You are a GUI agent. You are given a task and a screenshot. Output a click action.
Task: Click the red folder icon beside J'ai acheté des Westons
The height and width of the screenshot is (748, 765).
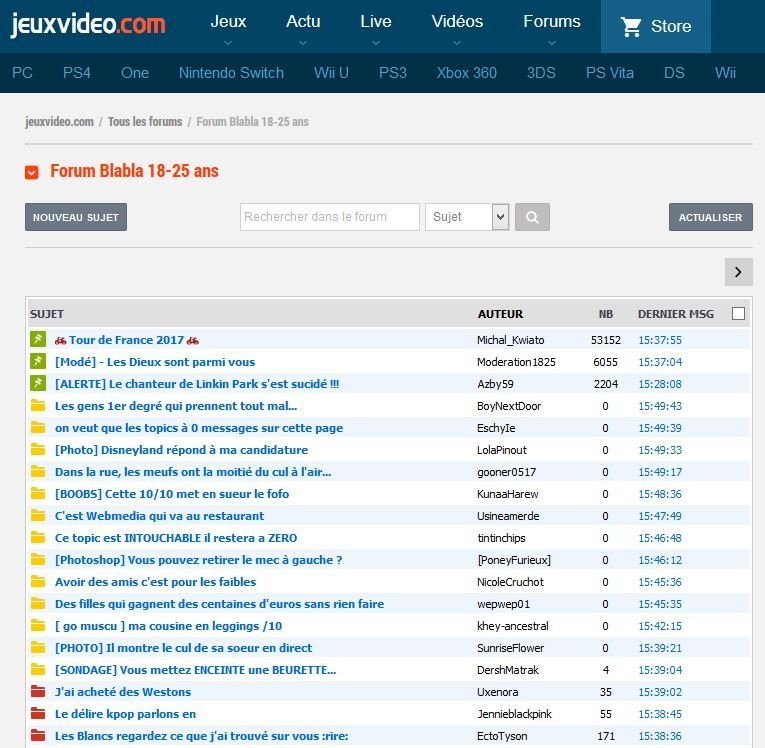tap(38, 692)
